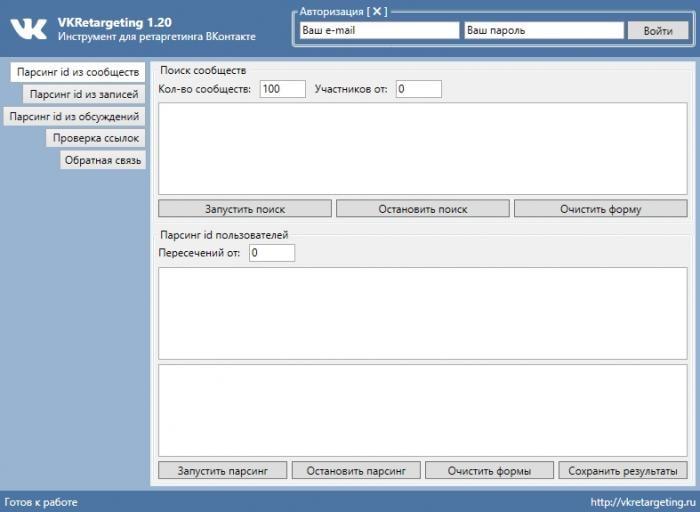This screenshot has height=512, width=700.
Task: Click the Войти button
Action: point(658,31)
